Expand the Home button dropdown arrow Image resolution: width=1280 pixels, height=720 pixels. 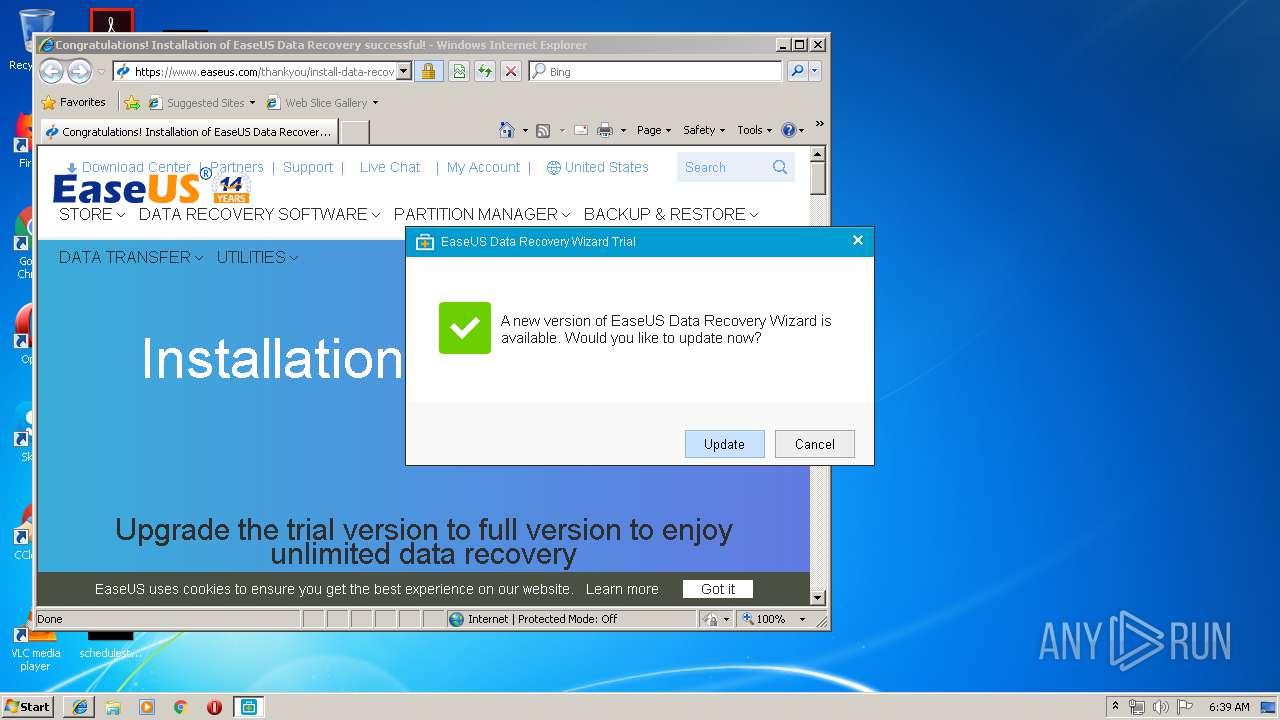tap(525, 130)
